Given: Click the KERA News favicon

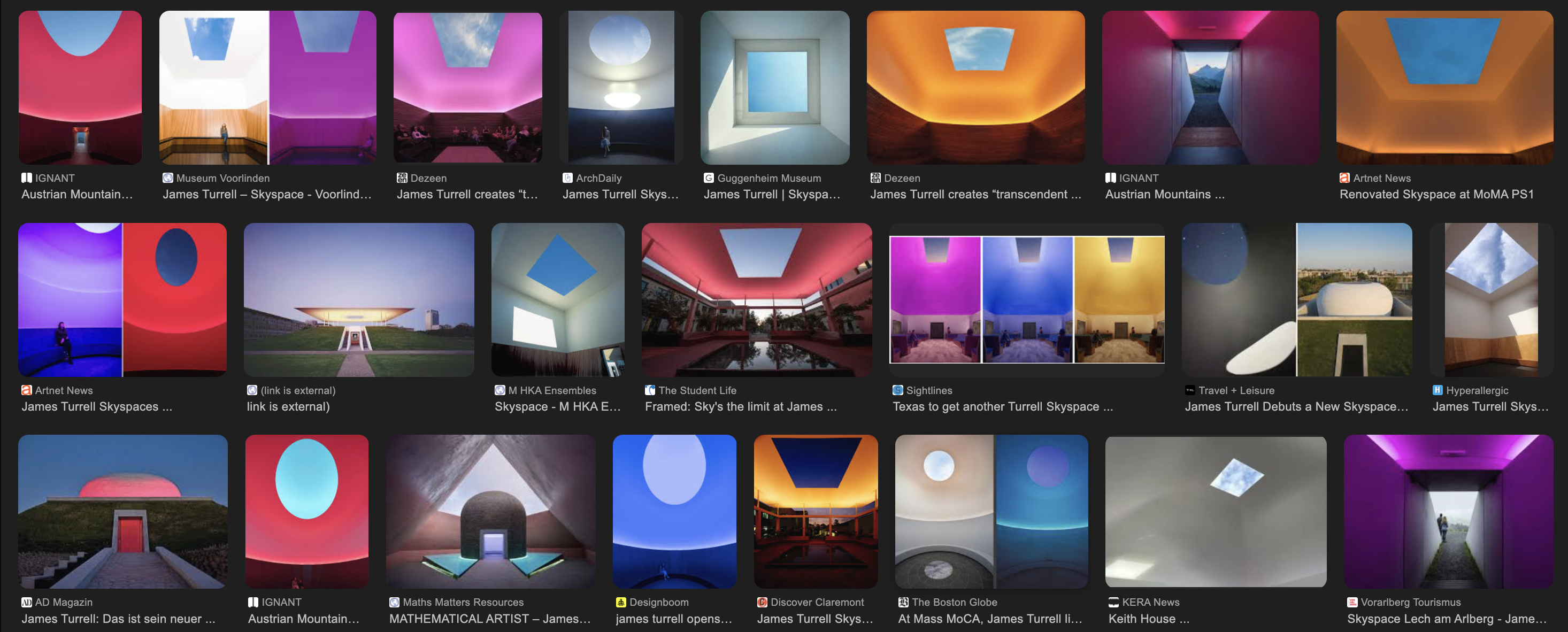Looking at the screenshot, I should (1113, 602).
